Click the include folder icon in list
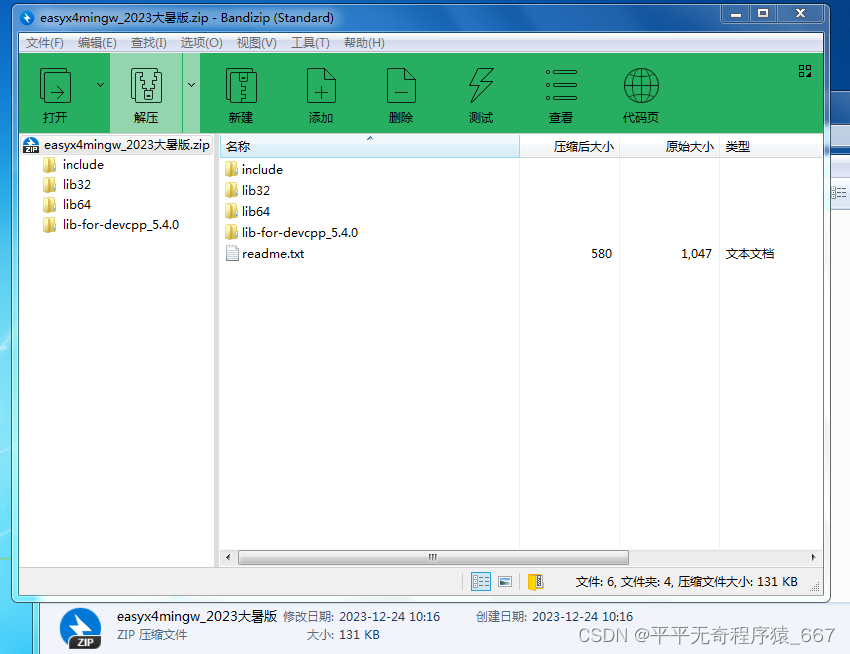850x654 pixels. coord(231,169)
